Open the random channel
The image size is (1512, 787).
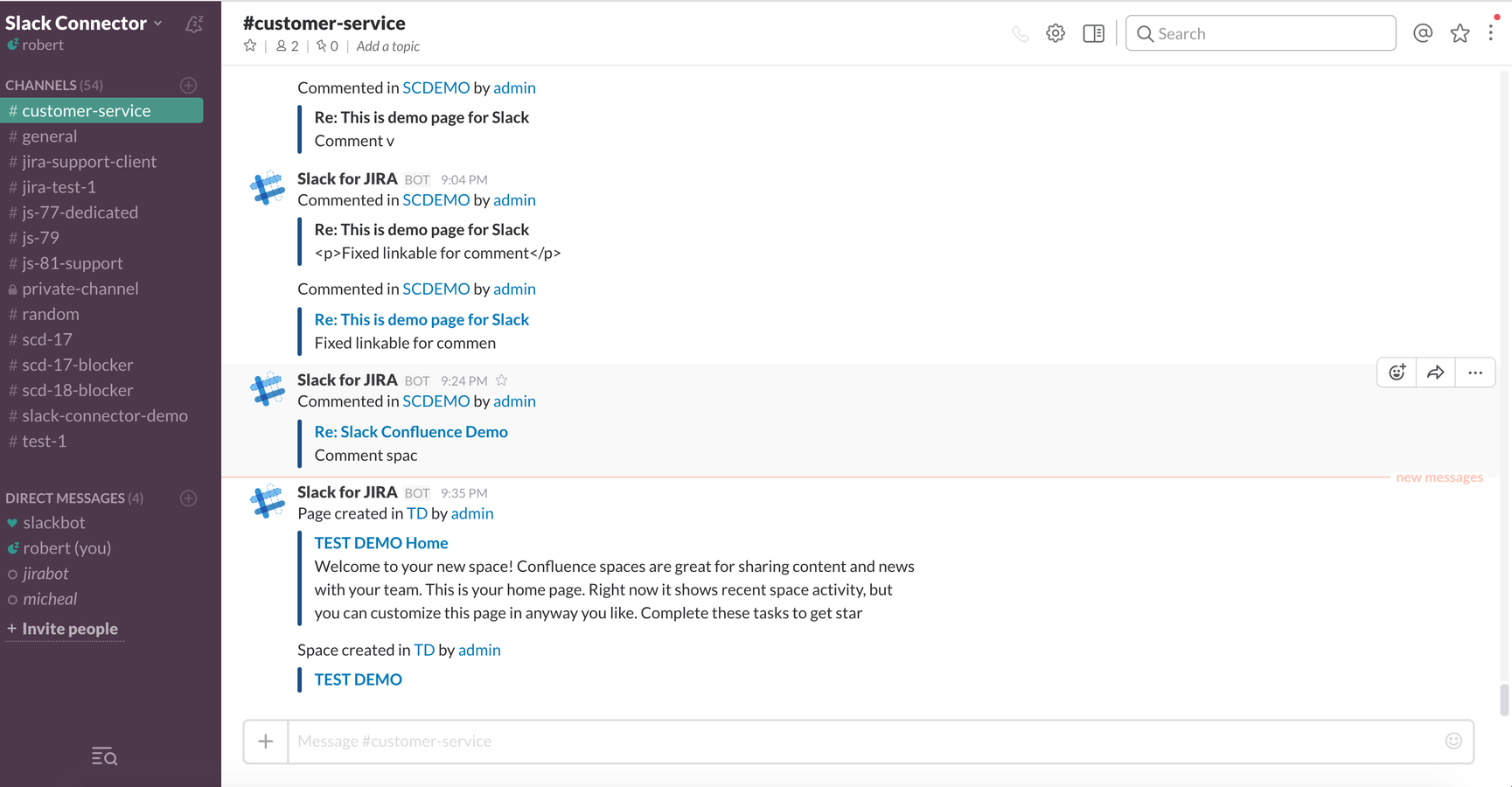coord(101,313)
